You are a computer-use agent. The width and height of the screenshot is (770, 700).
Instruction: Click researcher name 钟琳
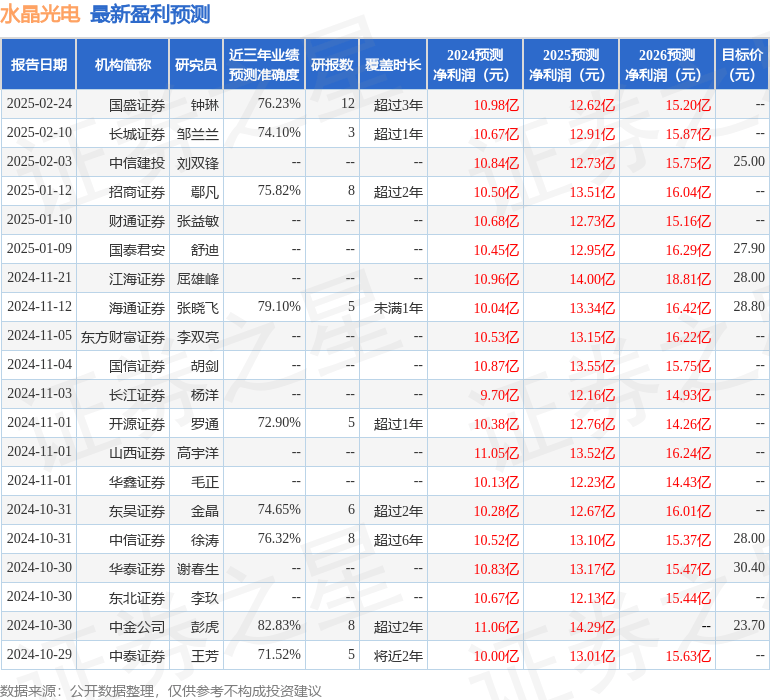pyautogui.click(x=205, y=105)
